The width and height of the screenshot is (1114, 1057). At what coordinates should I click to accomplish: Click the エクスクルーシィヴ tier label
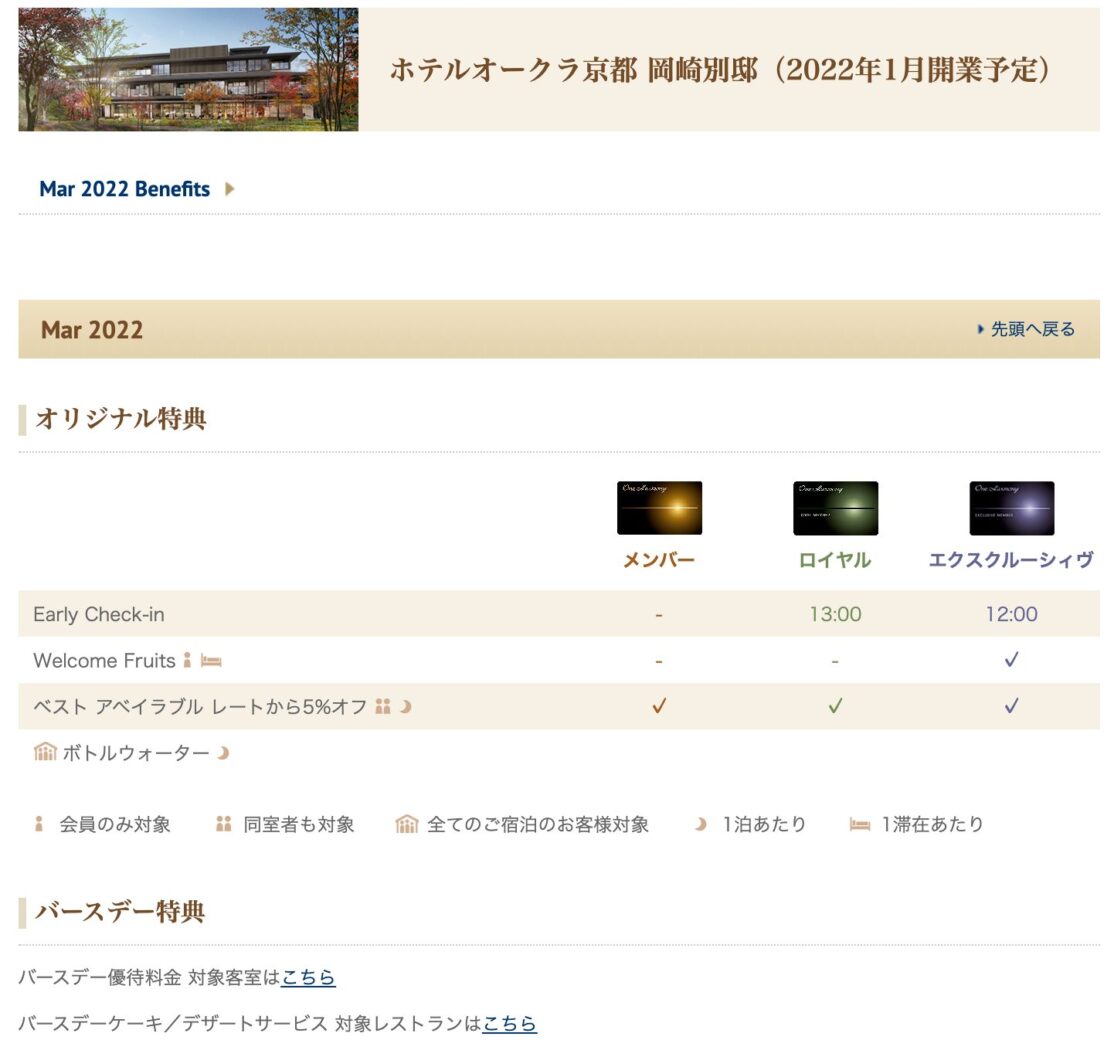(x=1012, y=560)
